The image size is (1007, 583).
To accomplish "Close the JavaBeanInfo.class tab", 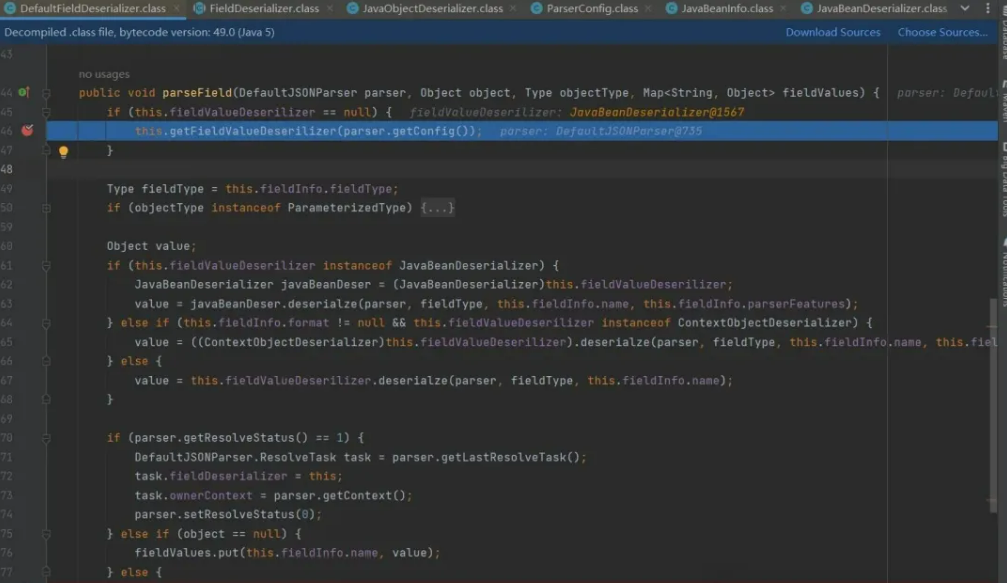I will coord(783,8).
